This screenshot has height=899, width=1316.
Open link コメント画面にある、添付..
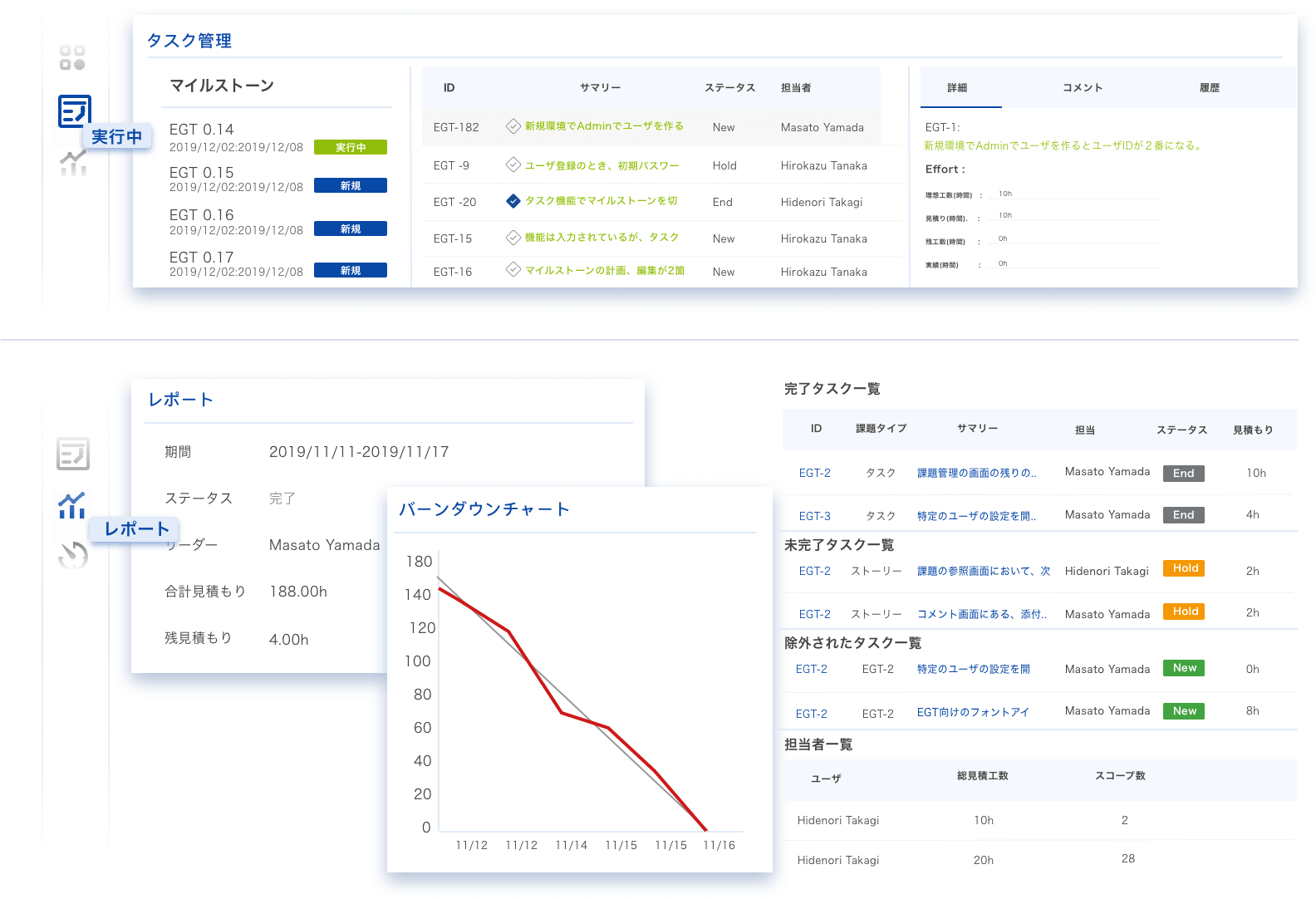(982, 614)
